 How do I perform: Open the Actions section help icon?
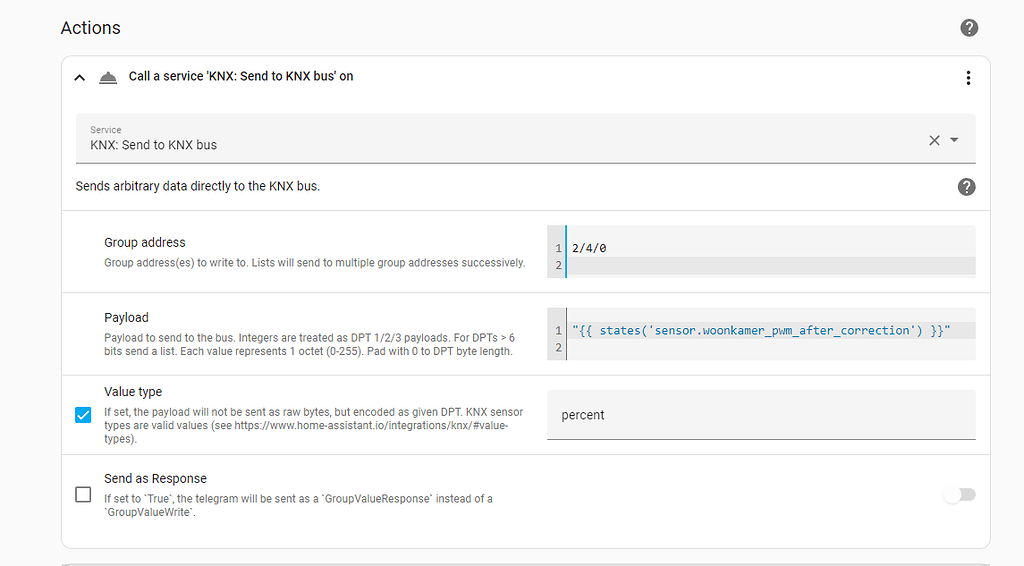click(x=969, y=28)
